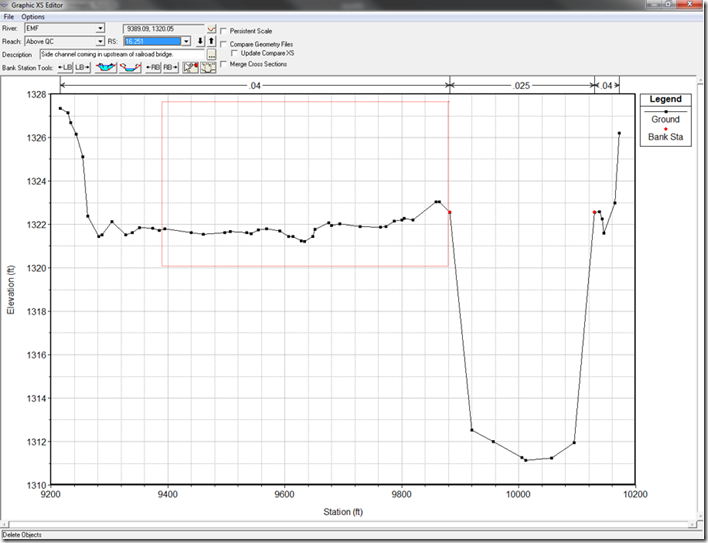Expand the Reach dropdown showing Above QC
This screenshot has height=543, width=708.
tap(100, 41)
